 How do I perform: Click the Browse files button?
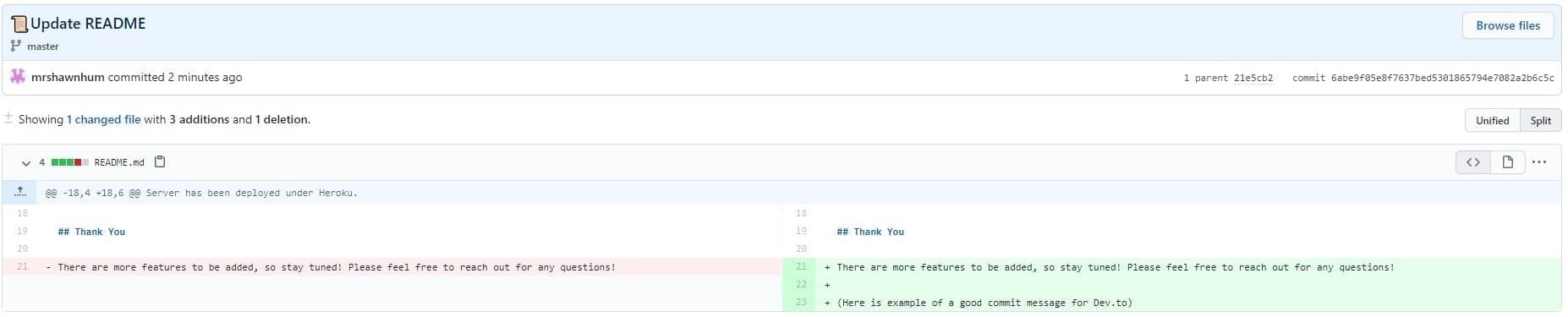[1508, 25]
